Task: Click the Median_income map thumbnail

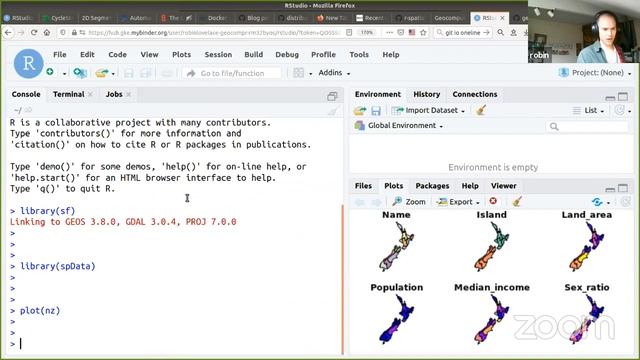Action: [492, 319]
